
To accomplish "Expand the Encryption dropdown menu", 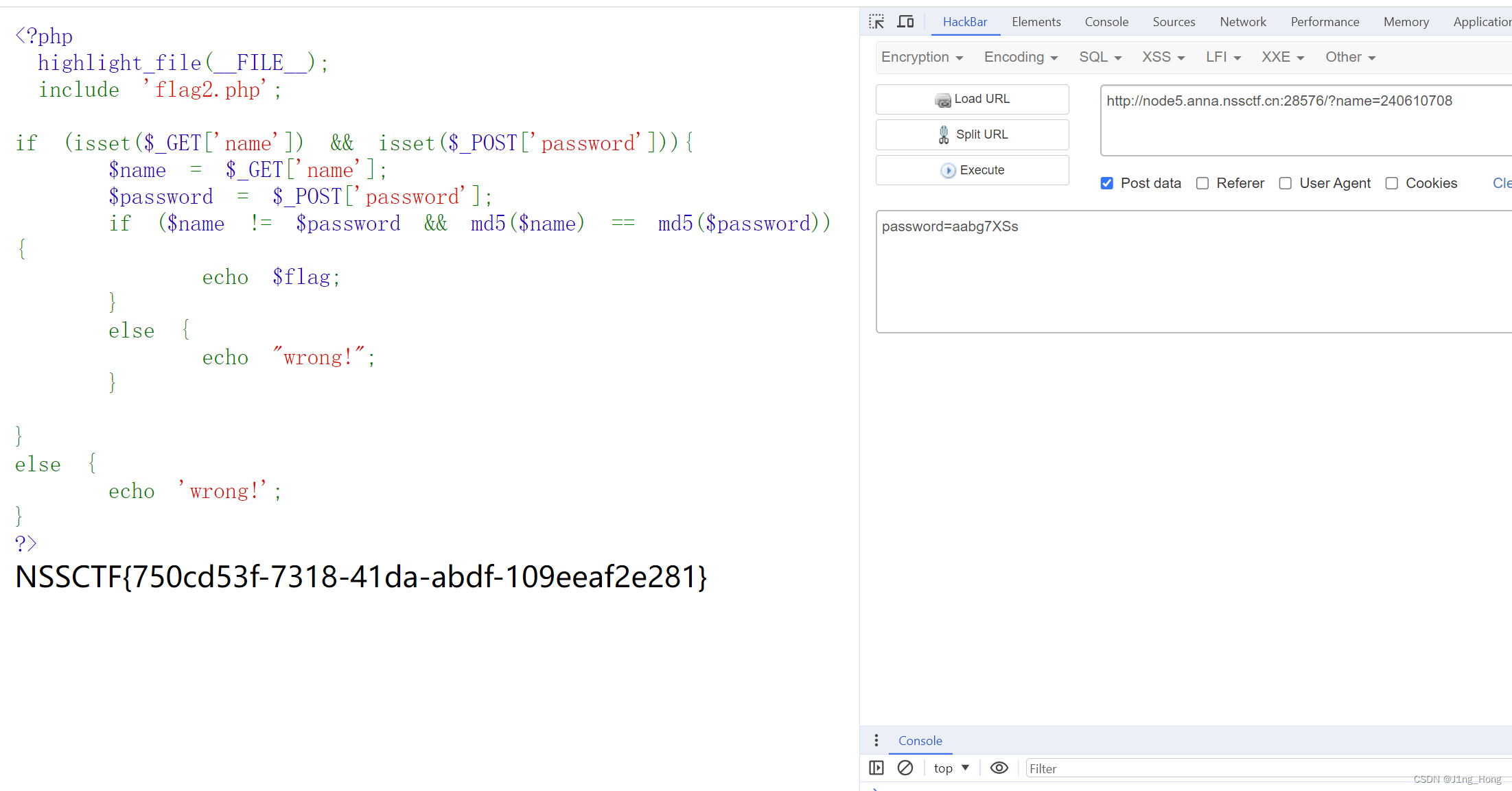I will coord(922,58).
